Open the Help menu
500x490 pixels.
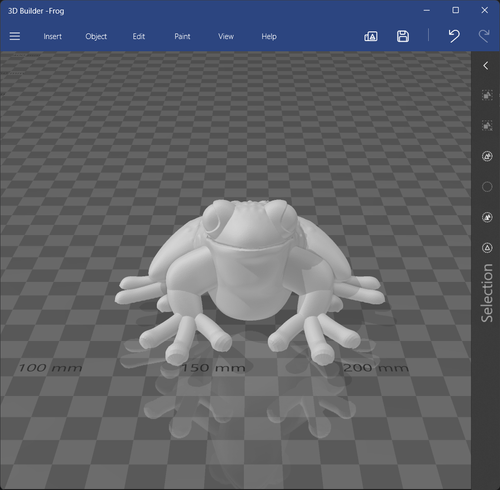(269, 36)
